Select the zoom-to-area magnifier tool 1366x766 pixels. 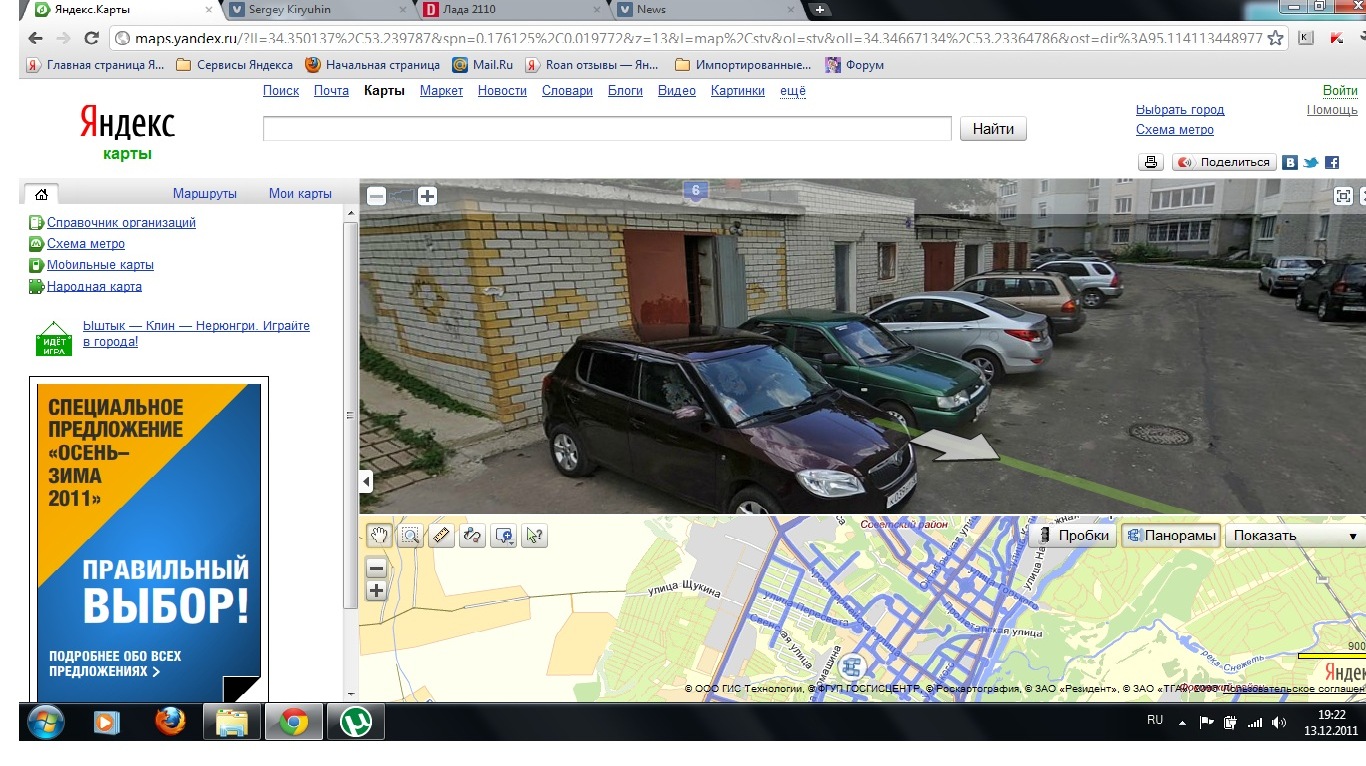(410, 535)
